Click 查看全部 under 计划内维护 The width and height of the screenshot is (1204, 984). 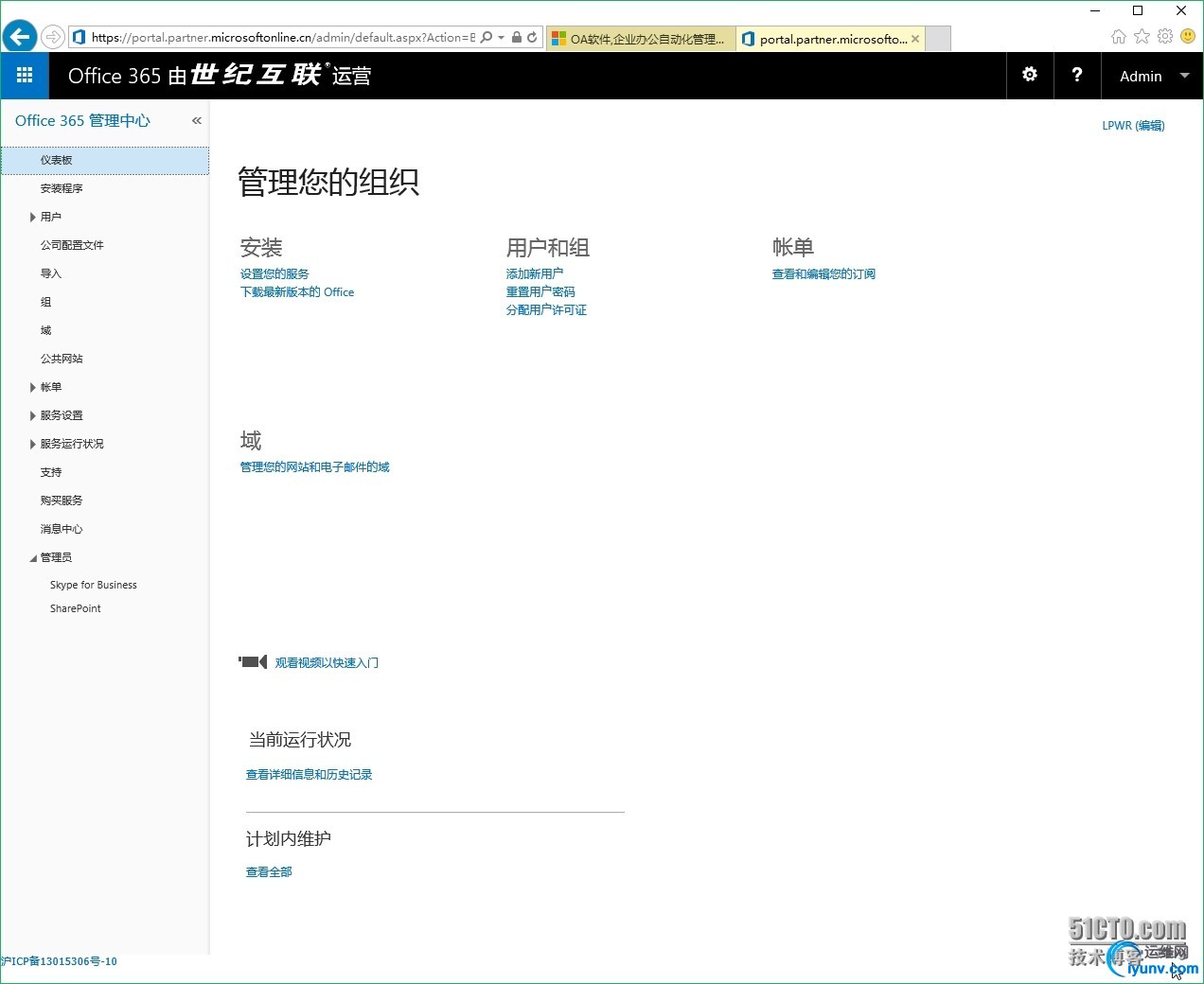pos(269,871)
